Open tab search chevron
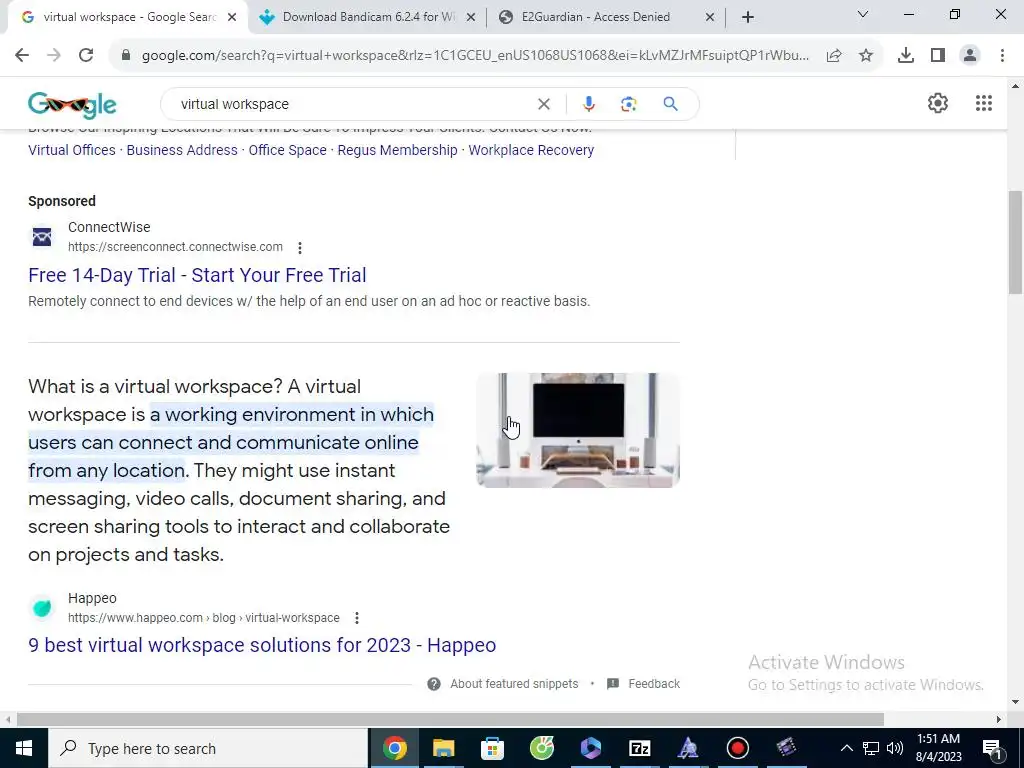Viewport: 1024px width, 768px height. (862, 14)
